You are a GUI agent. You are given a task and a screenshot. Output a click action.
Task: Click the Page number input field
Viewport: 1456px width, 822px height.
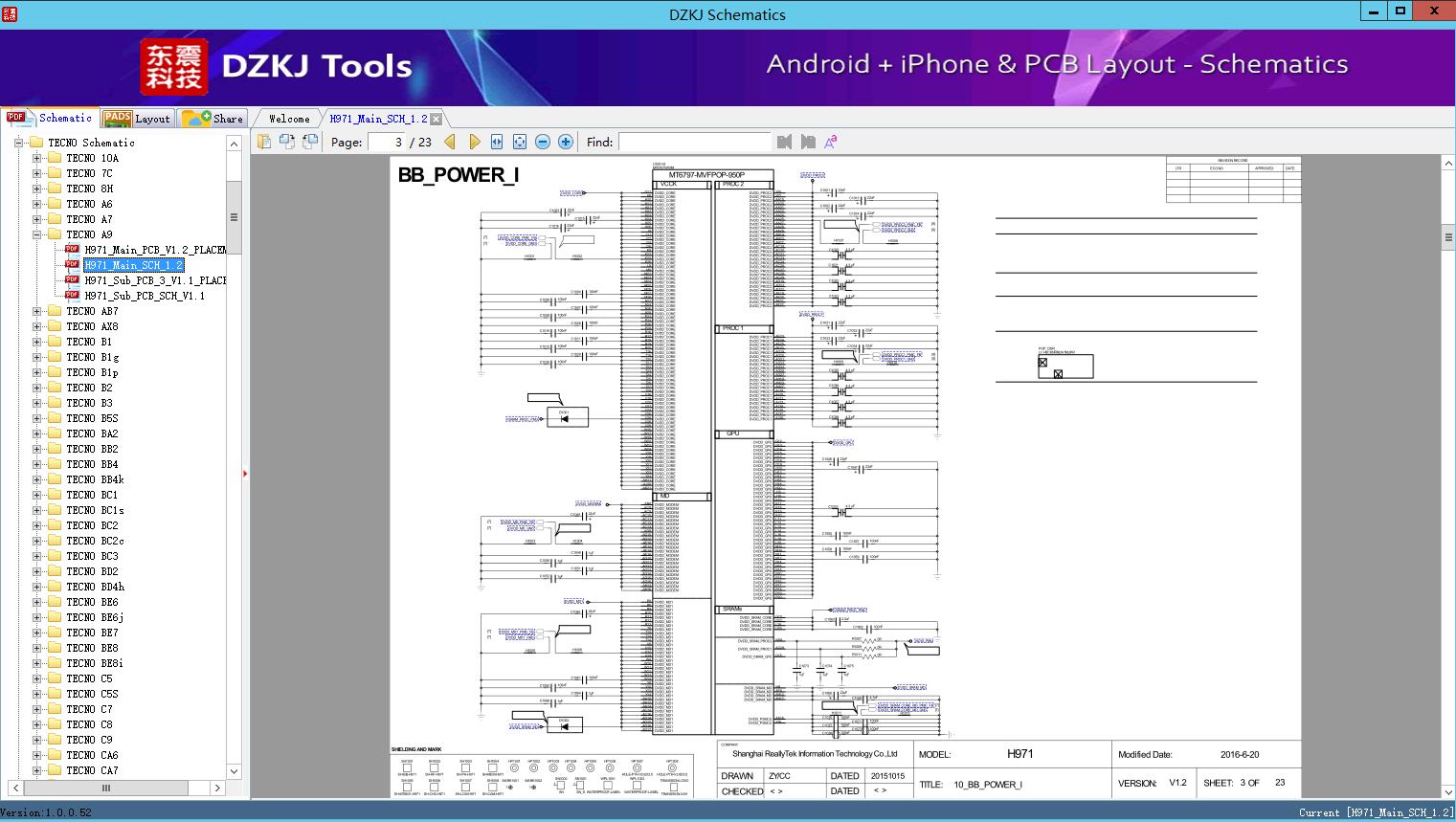[387, 142]
